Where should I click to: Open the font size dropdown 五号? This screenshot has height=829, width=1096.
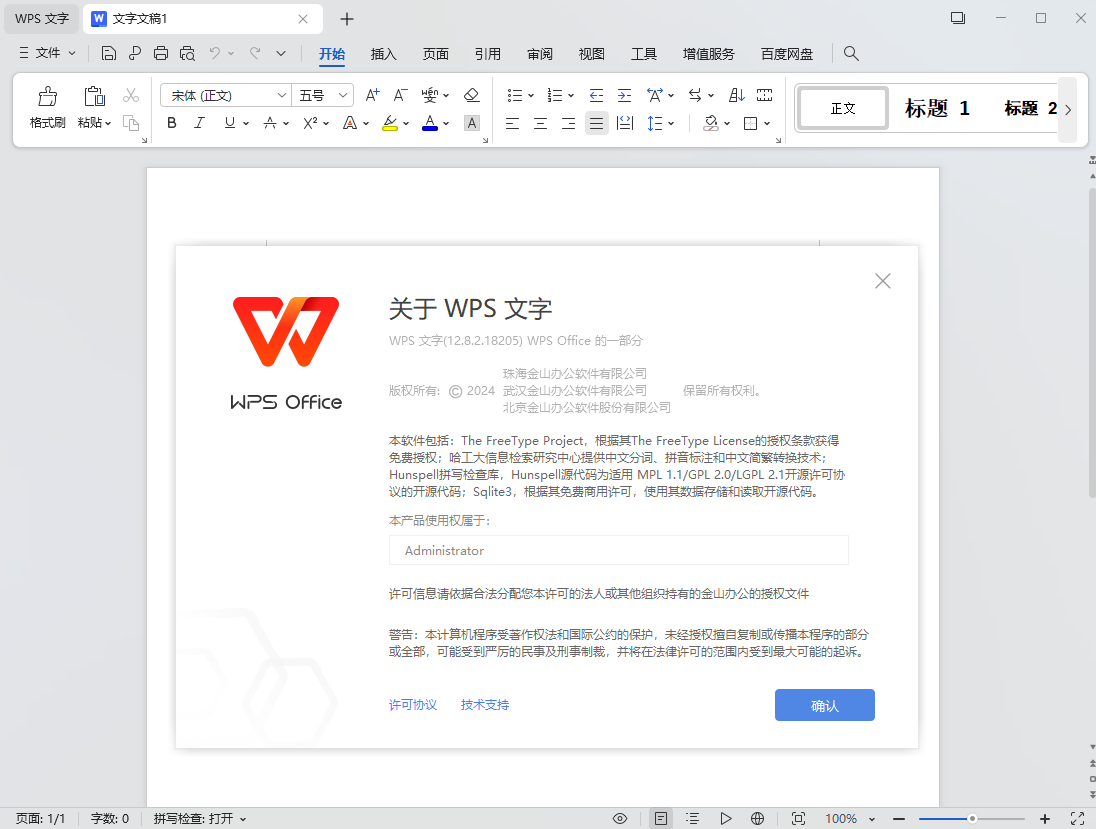pos(342,95)
